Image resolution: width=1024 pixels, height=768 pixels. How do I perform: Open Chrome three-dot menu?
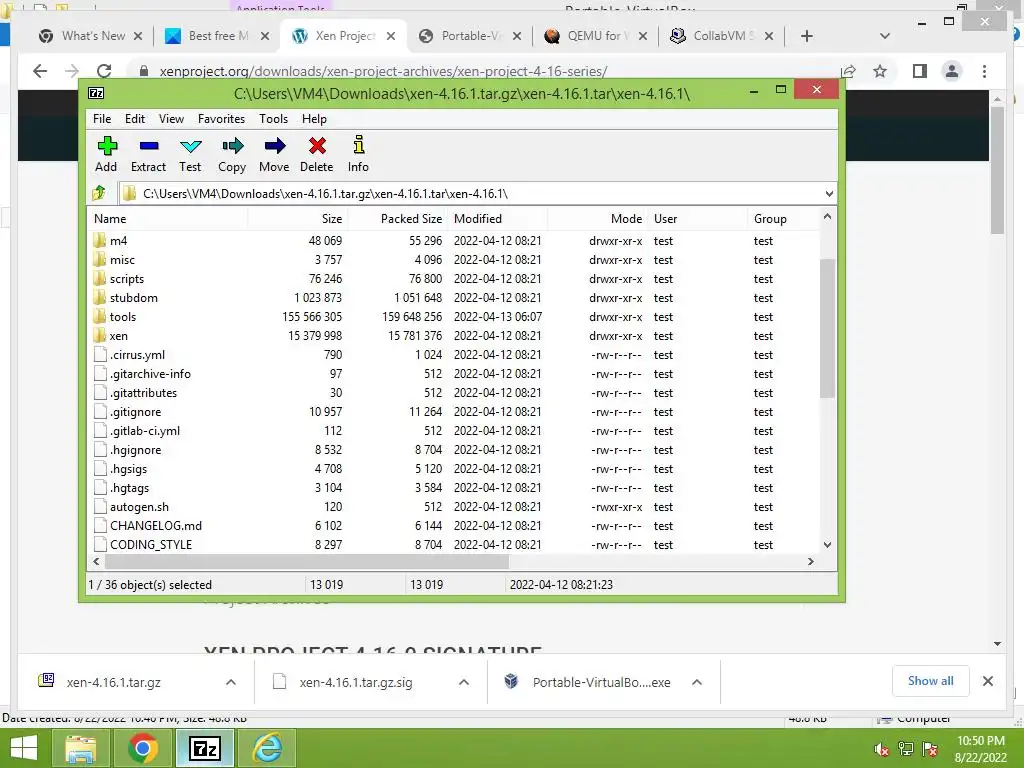[984, 71]
